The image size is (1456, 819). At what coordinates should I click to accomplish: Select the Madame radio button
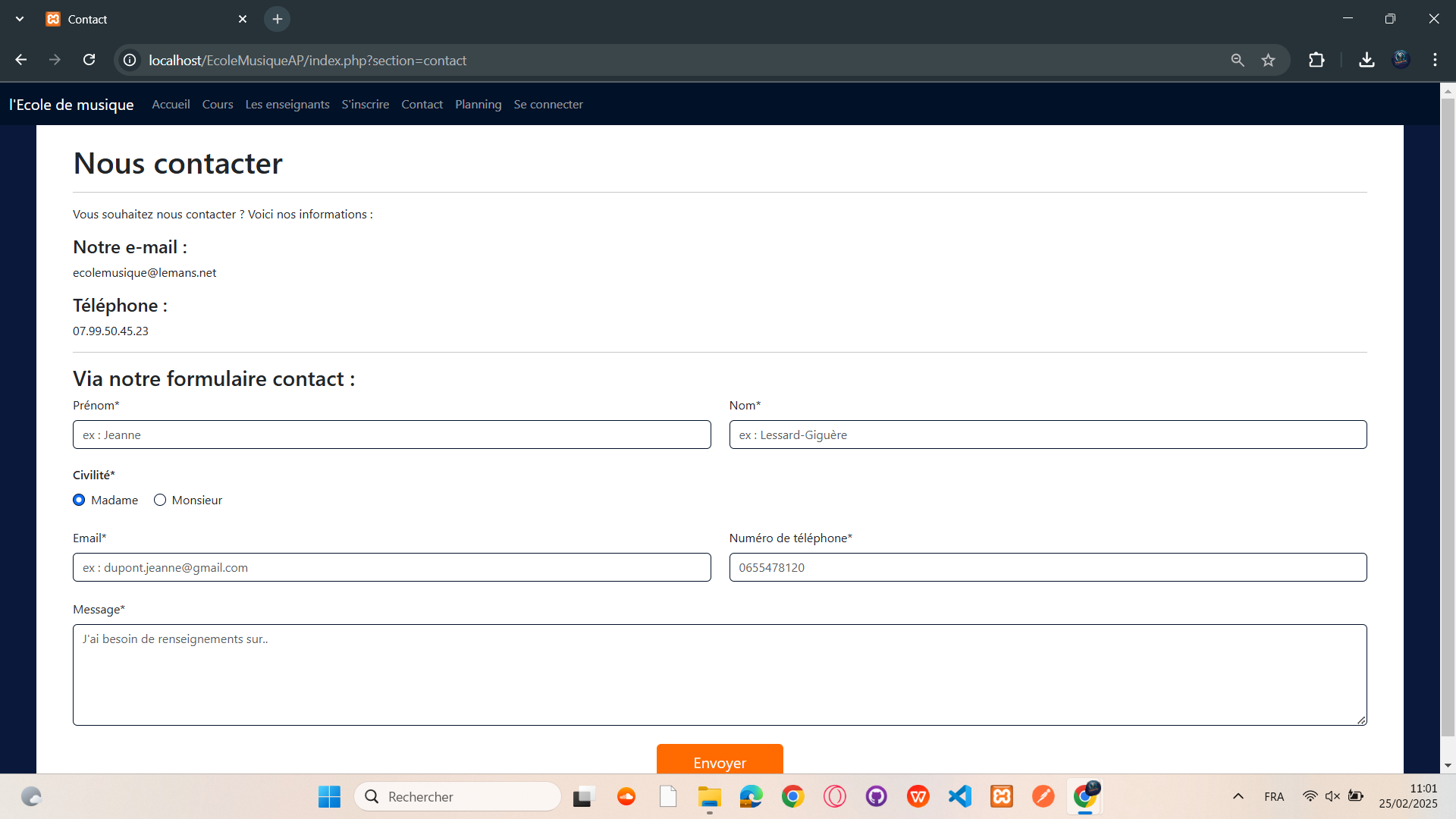(x=79, y=500)
